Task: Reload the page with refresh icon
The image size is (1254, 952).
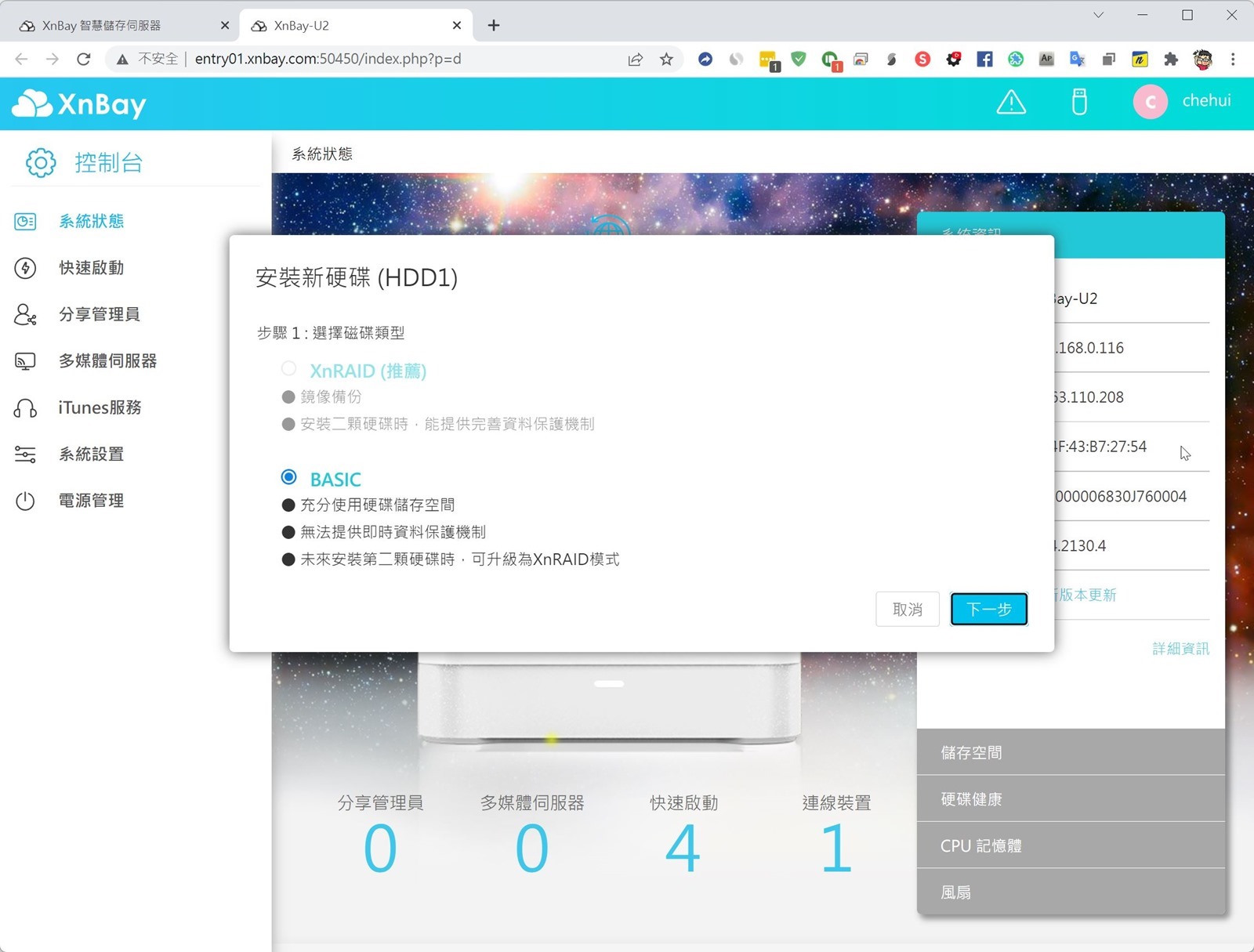Action: [84, 59]
